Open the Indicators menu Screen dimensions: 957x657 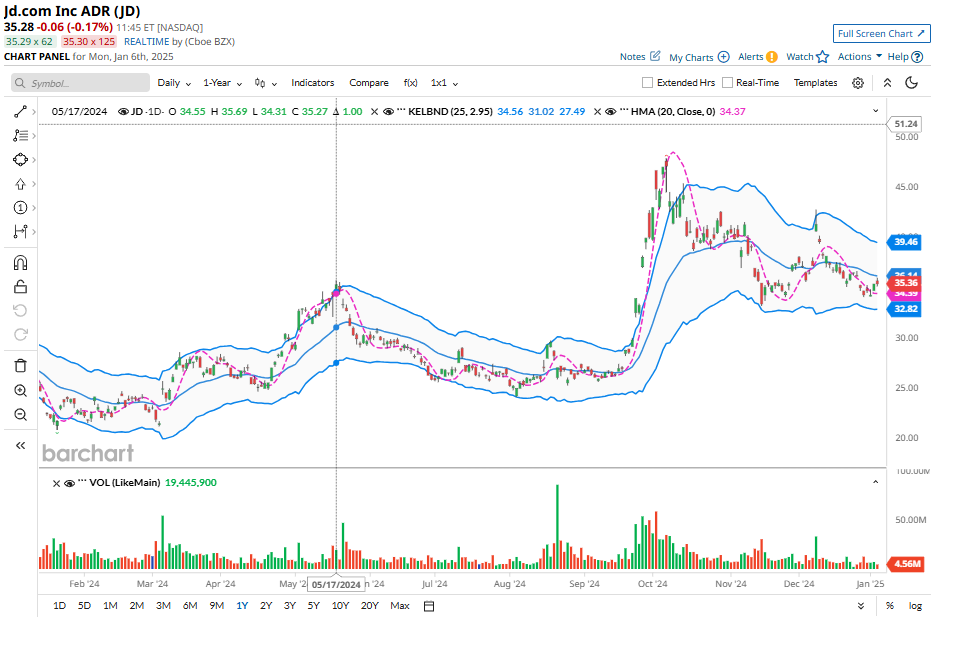[x=312, y=83]
